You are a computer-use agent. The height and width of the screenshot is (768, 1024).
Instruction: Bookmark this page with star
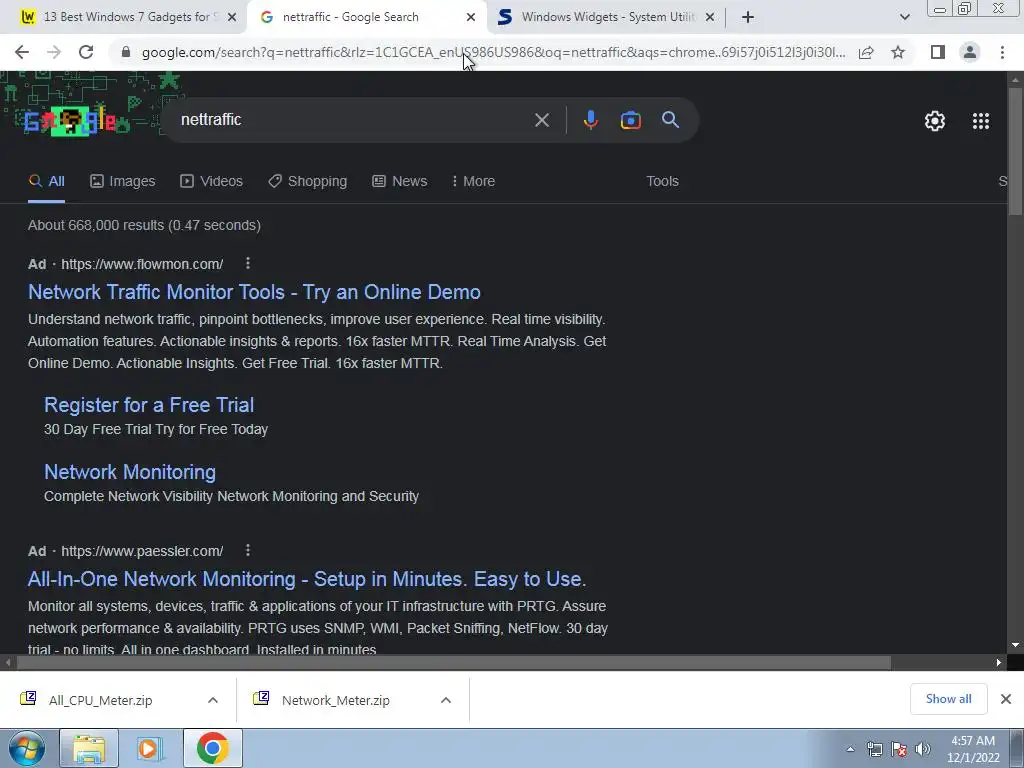tap(898, 52)
